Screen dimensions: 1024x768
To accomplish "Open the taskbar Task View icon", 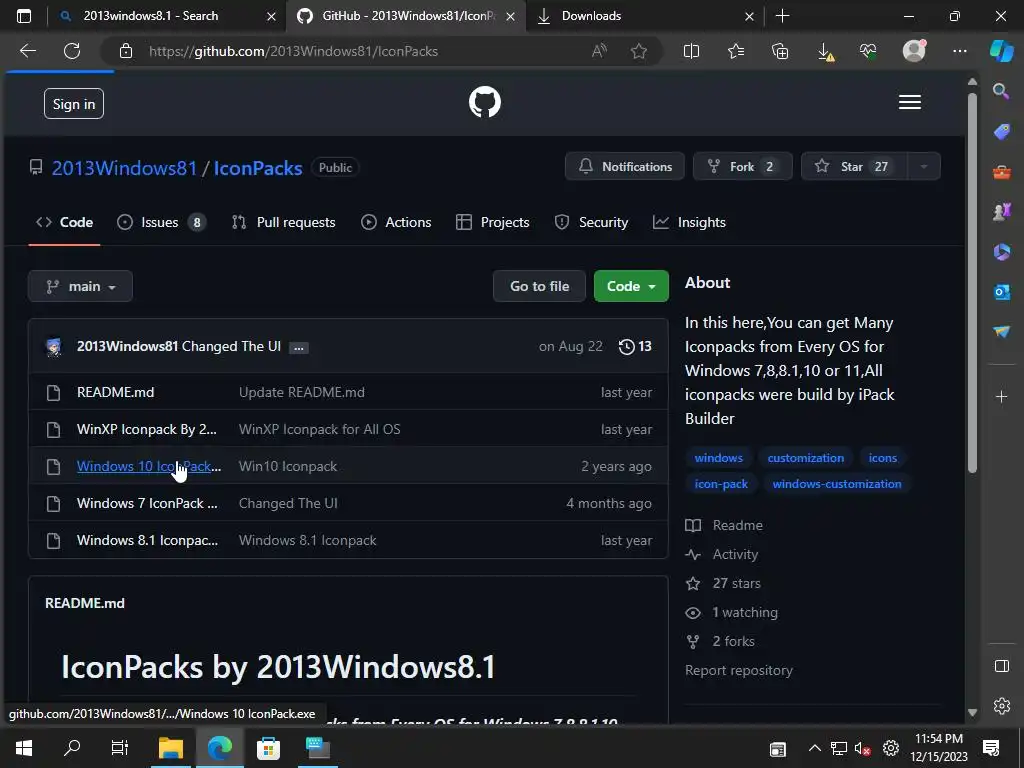I will tap(120, 748).
